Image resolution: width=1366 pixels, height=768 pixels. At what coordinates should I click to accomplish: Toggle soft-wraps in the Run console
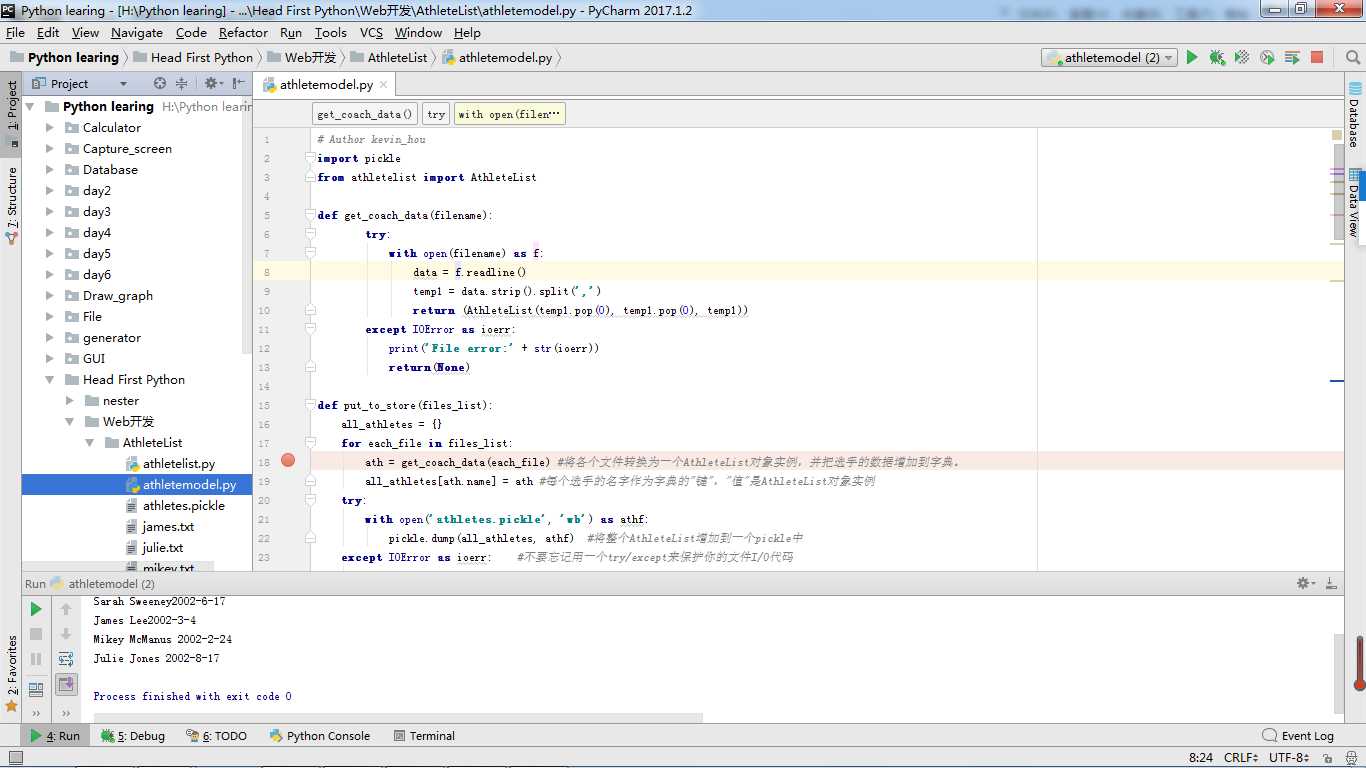pos(66,659)
